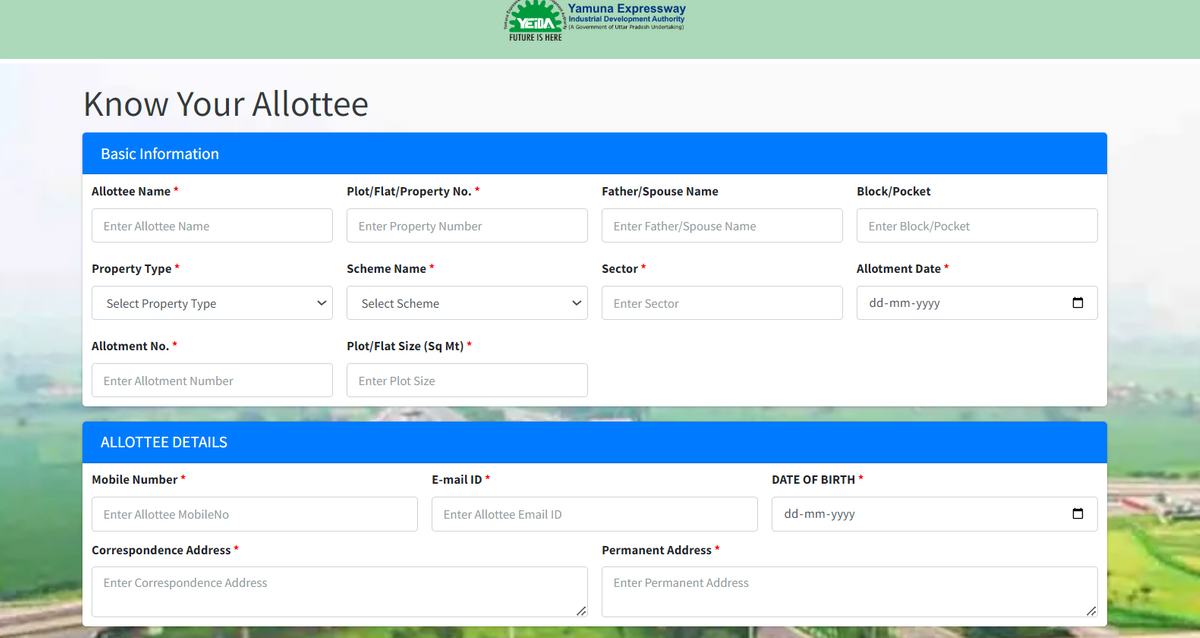Open the DATE OF BIRTH calendar picker icon
This screenshot has height=638, width=1200.
click(1078, 513)
